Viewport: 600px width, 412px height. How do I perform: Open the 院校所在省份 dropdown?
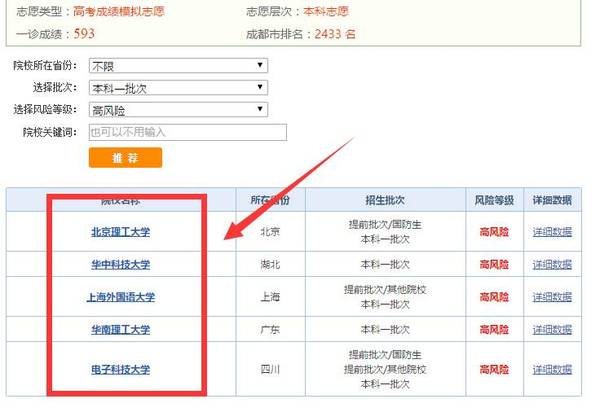(178, 65)
